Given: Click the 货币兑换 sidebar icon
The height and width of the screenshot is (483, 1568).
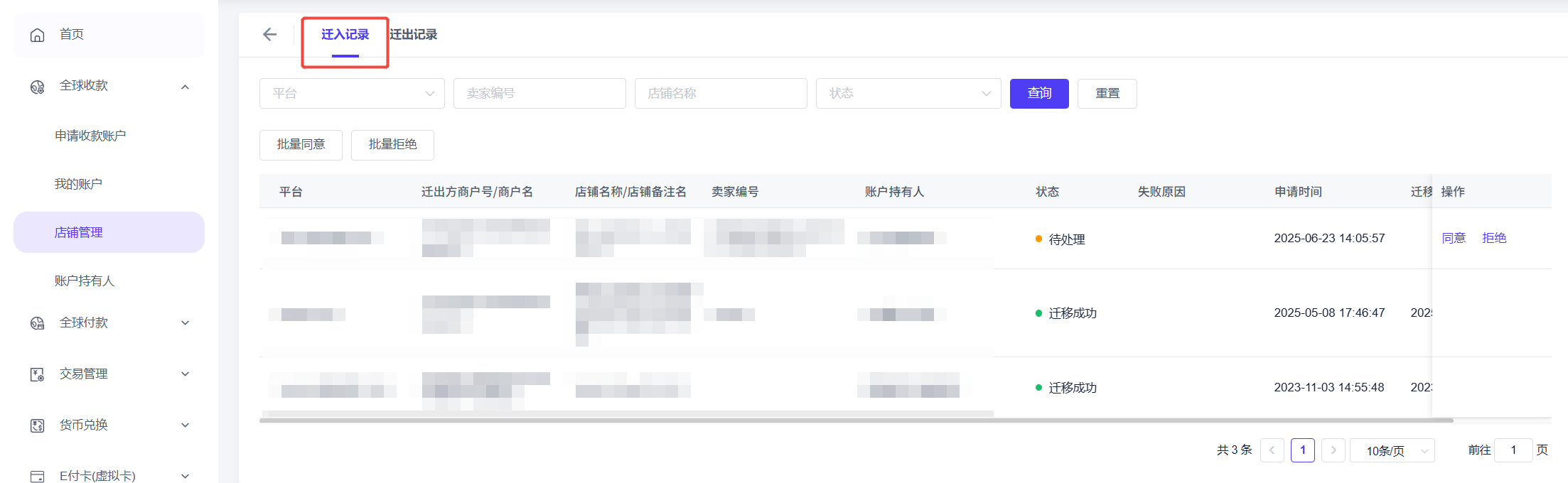Looking at the screenshot, I should click(37, 425).
